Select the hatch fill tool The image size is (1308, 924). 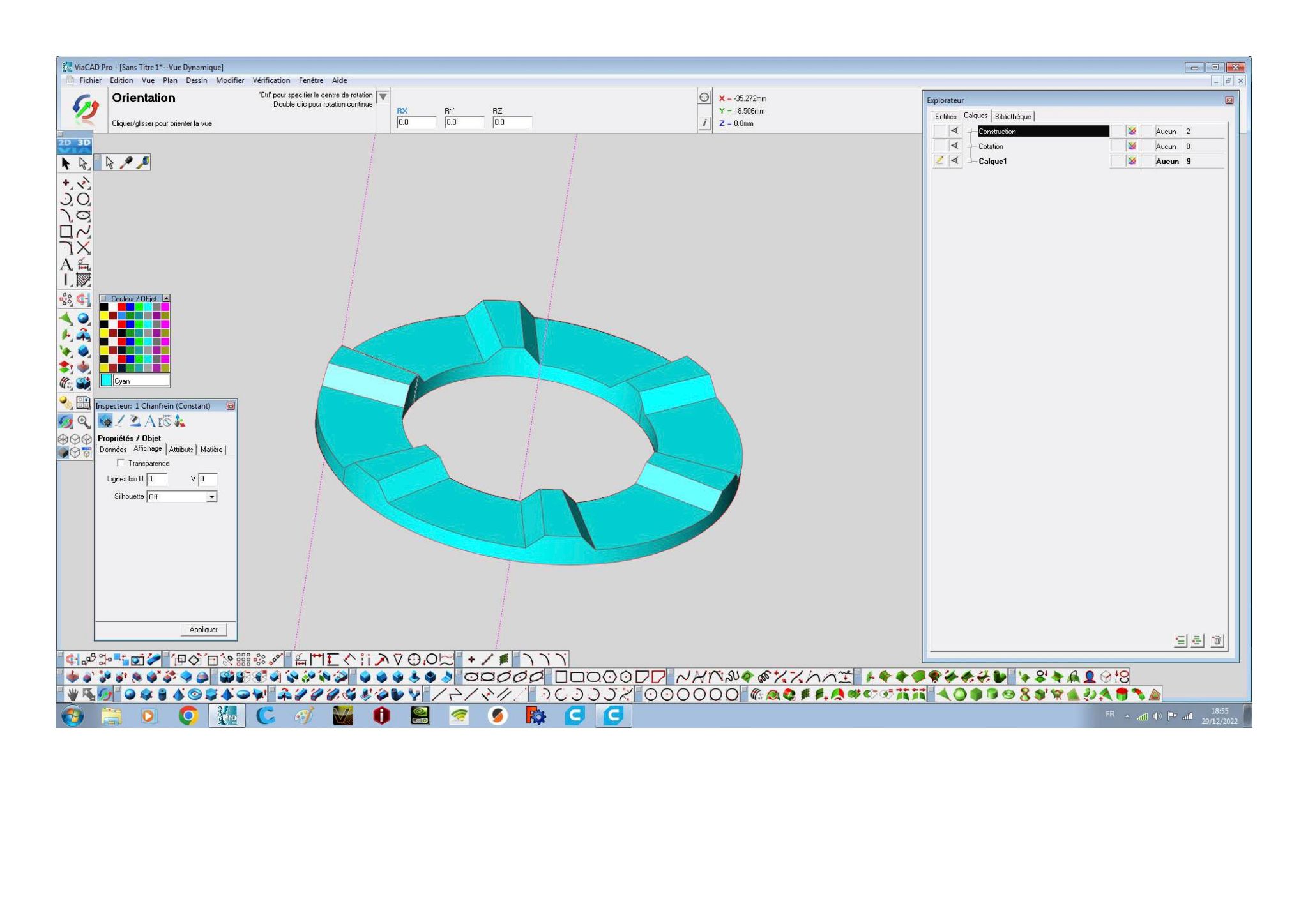[x=84, y=280]
